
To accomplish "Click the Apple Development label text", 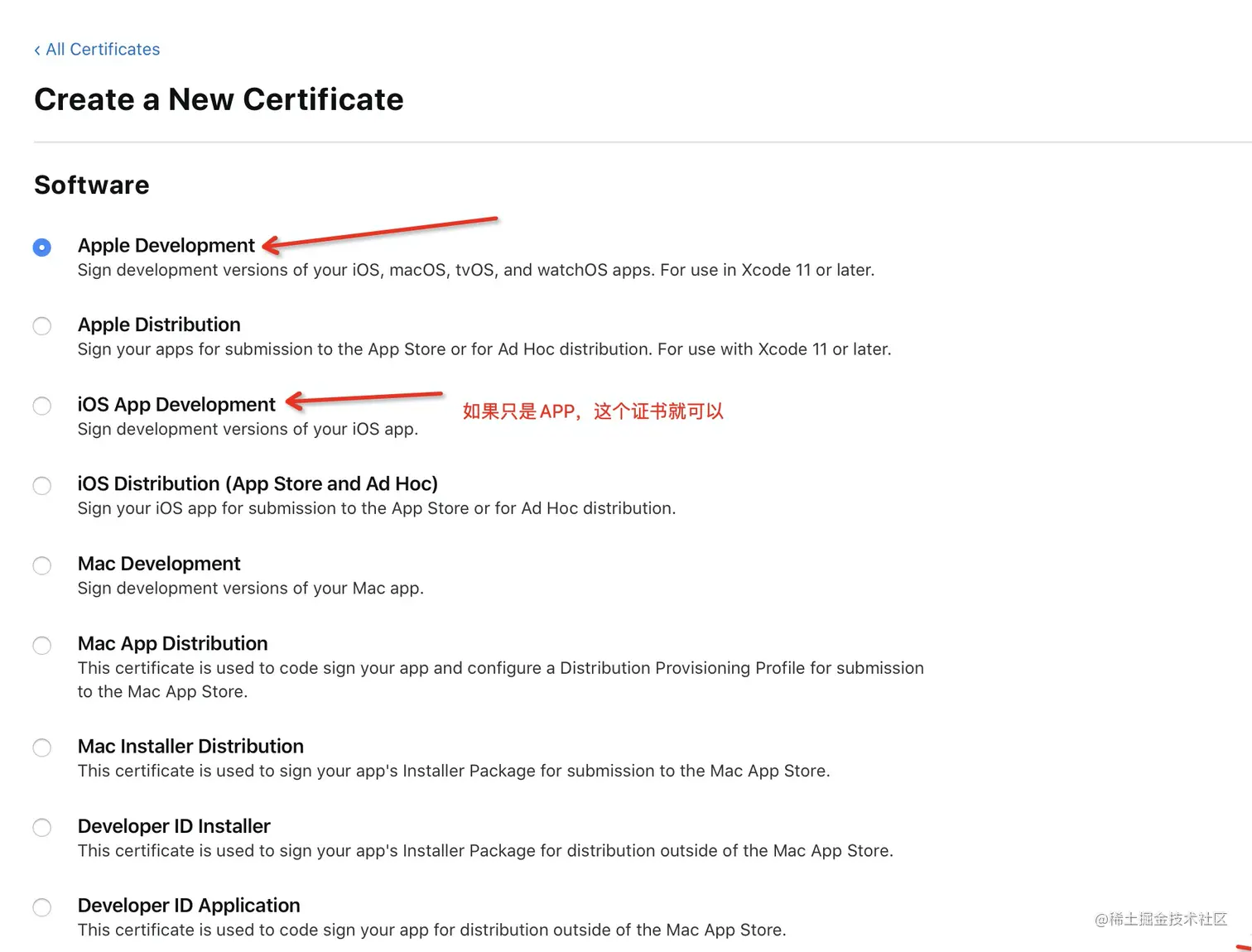I will point(166,246).
